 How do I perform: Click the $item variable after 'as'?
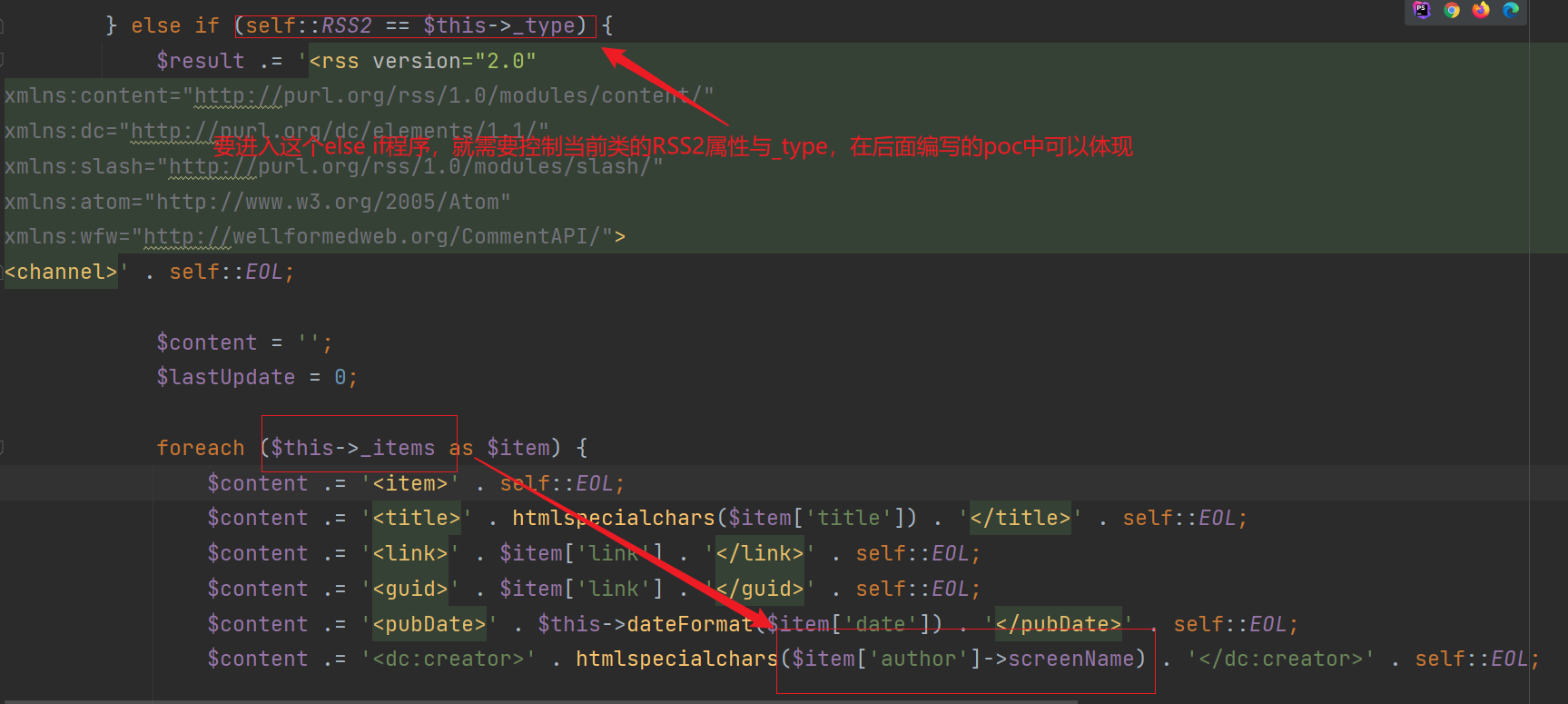coord(518,448)
